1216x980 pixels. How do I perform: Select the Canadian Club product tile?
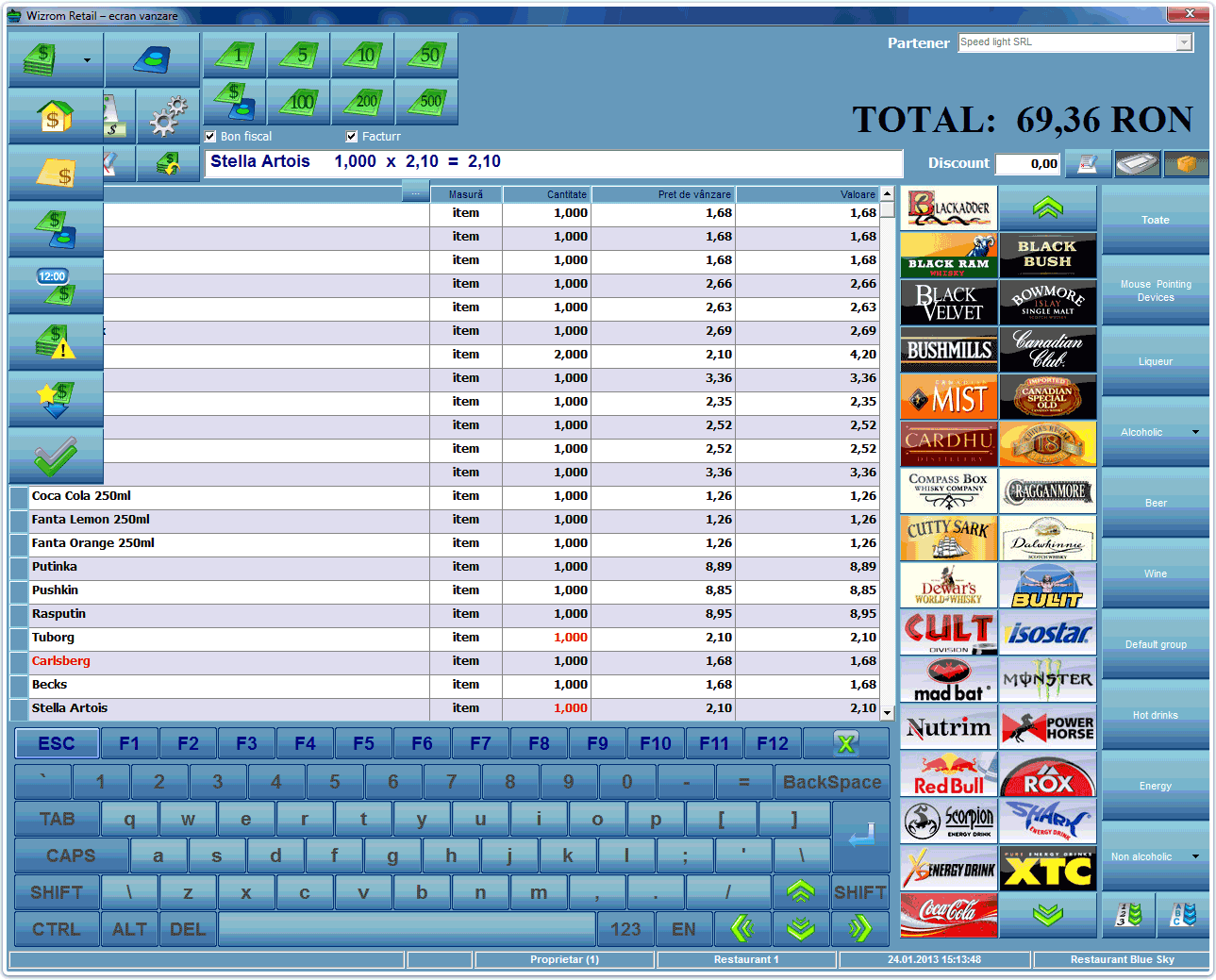tap(1048, 350)
